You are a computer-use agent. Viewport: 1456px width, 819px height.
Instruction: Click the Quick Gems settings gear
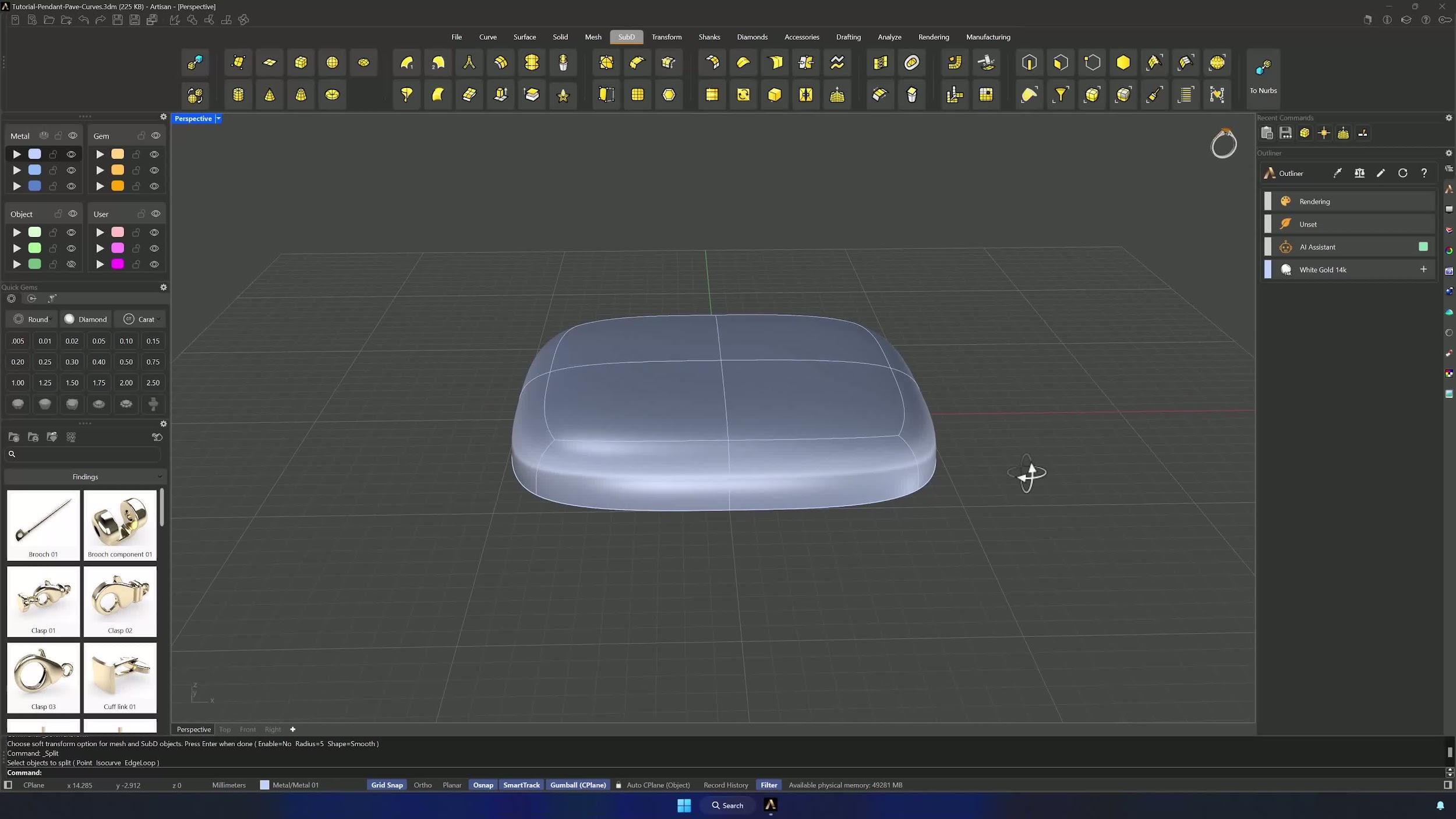[x=164, y=287]
